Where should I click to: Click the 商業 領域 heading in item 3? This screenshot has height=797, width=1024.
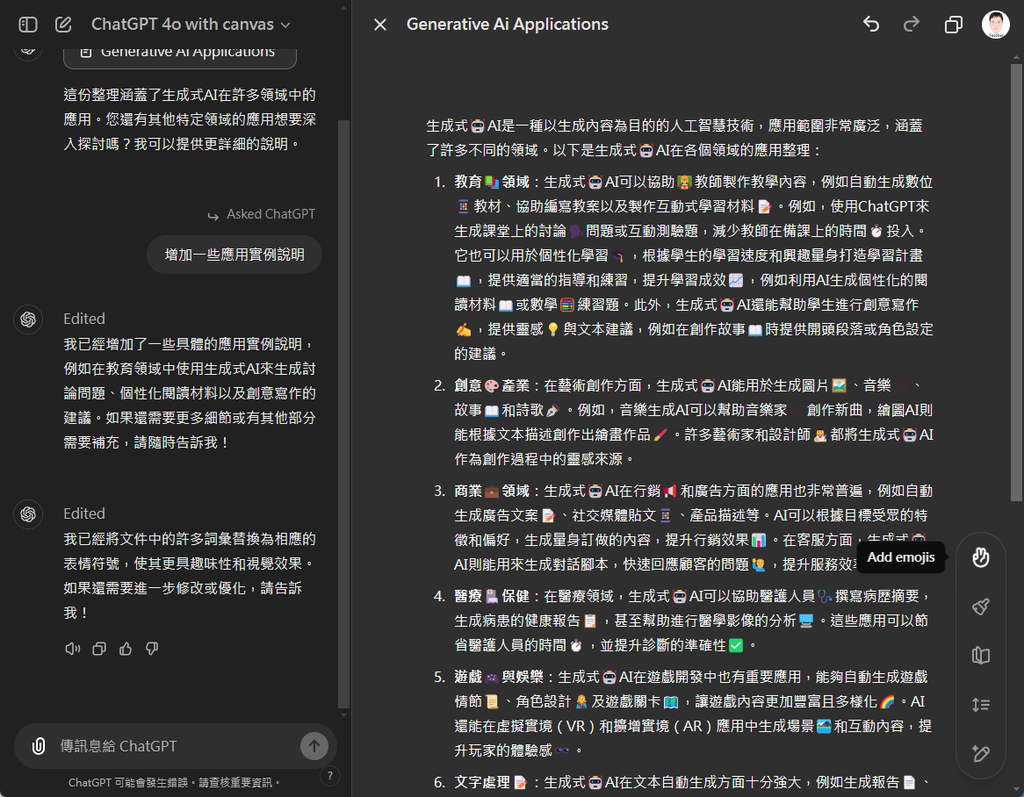tap(492, 491)
